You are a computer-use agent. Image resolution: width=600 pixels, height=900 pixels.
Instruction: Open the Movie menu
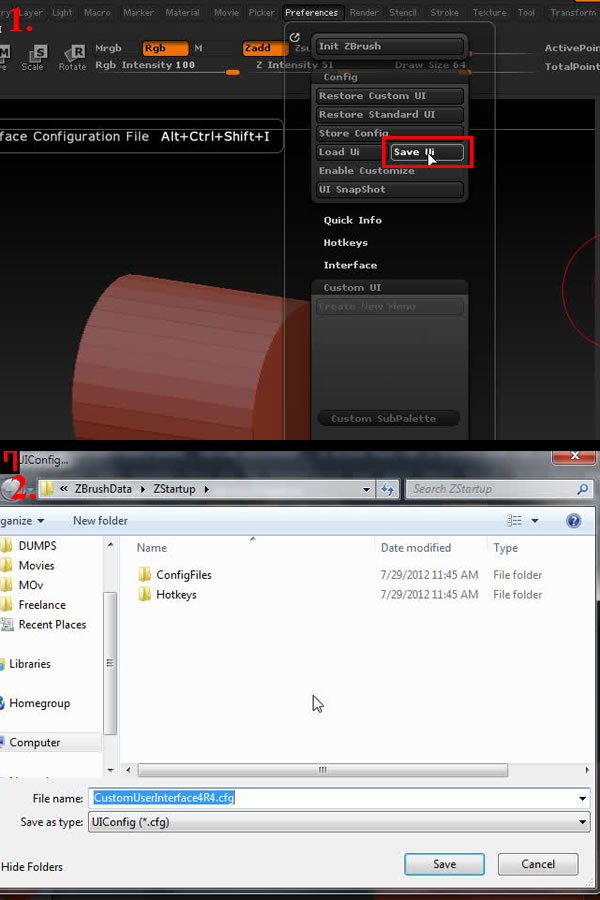click(226, 12)
